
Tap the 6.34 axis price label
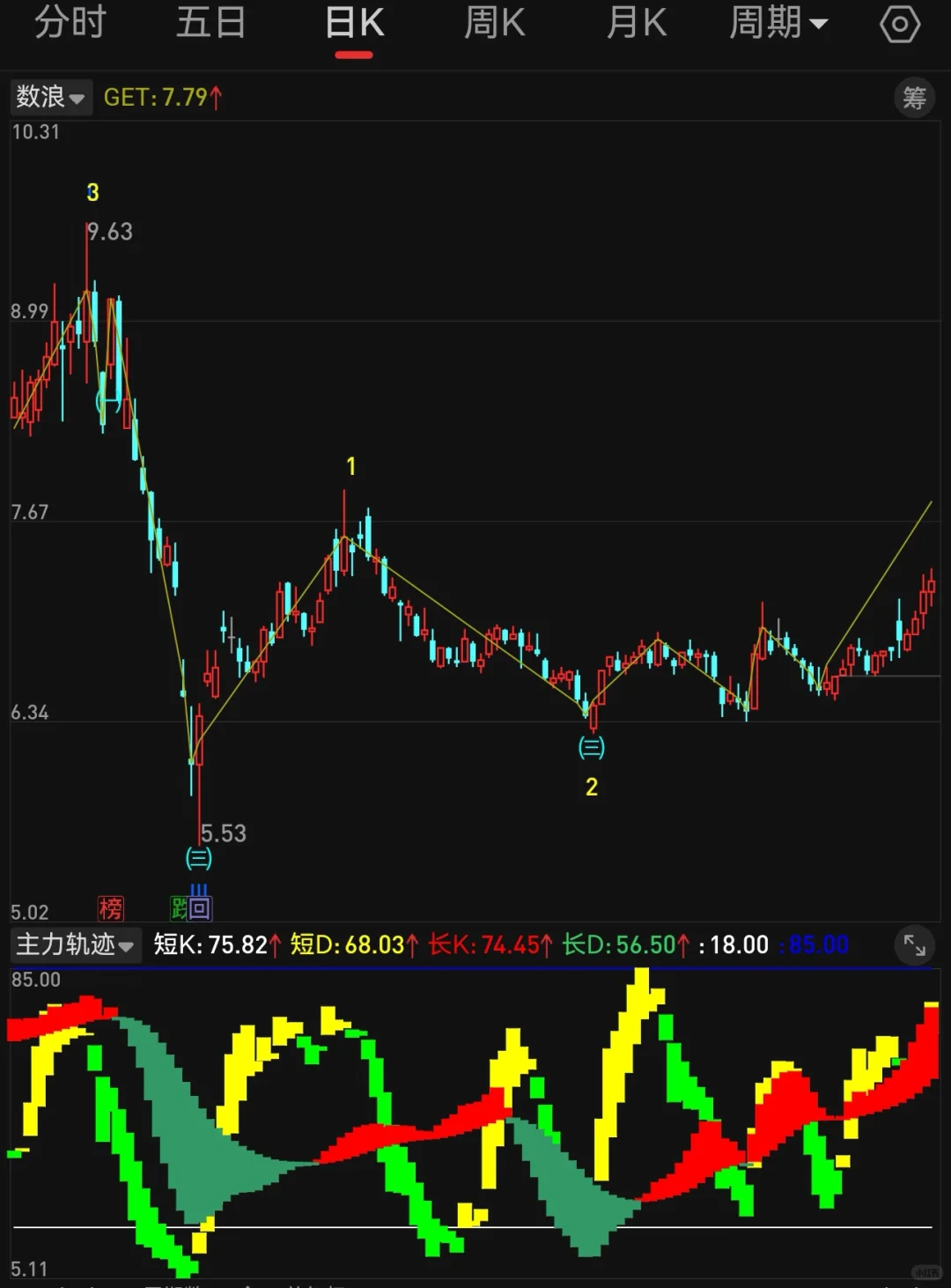pyautogui.click(x=30, y=712)
